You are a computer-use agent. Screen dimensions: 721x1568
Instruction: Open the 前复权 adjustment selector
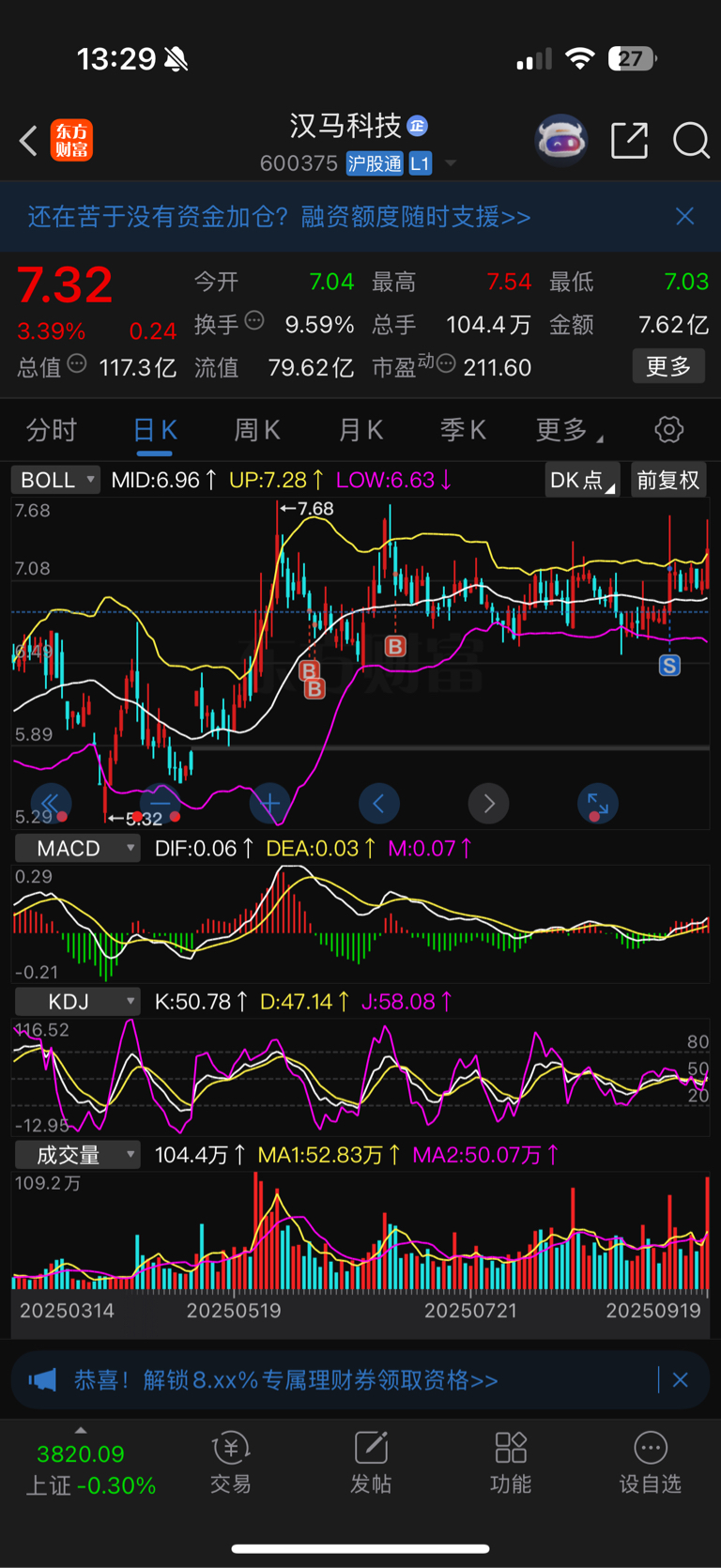tap(668, 480)
